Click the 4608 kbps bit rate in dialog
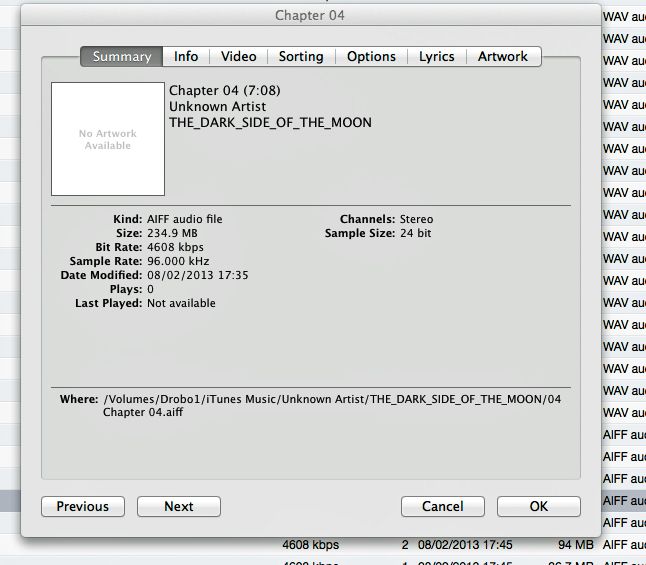646x565 pixels. pos(175,247)
